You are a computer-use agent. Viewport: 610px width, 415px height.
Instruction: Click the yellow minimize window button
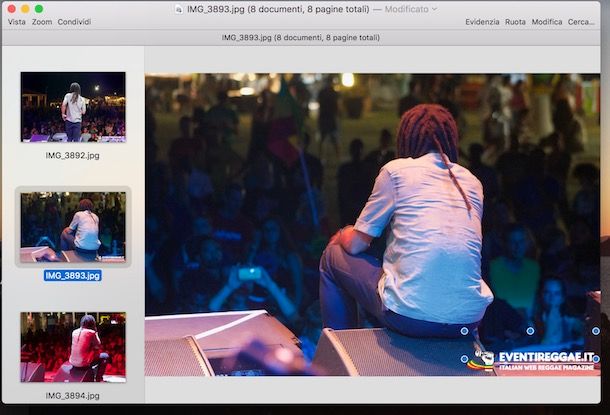(x=25, y=9)
